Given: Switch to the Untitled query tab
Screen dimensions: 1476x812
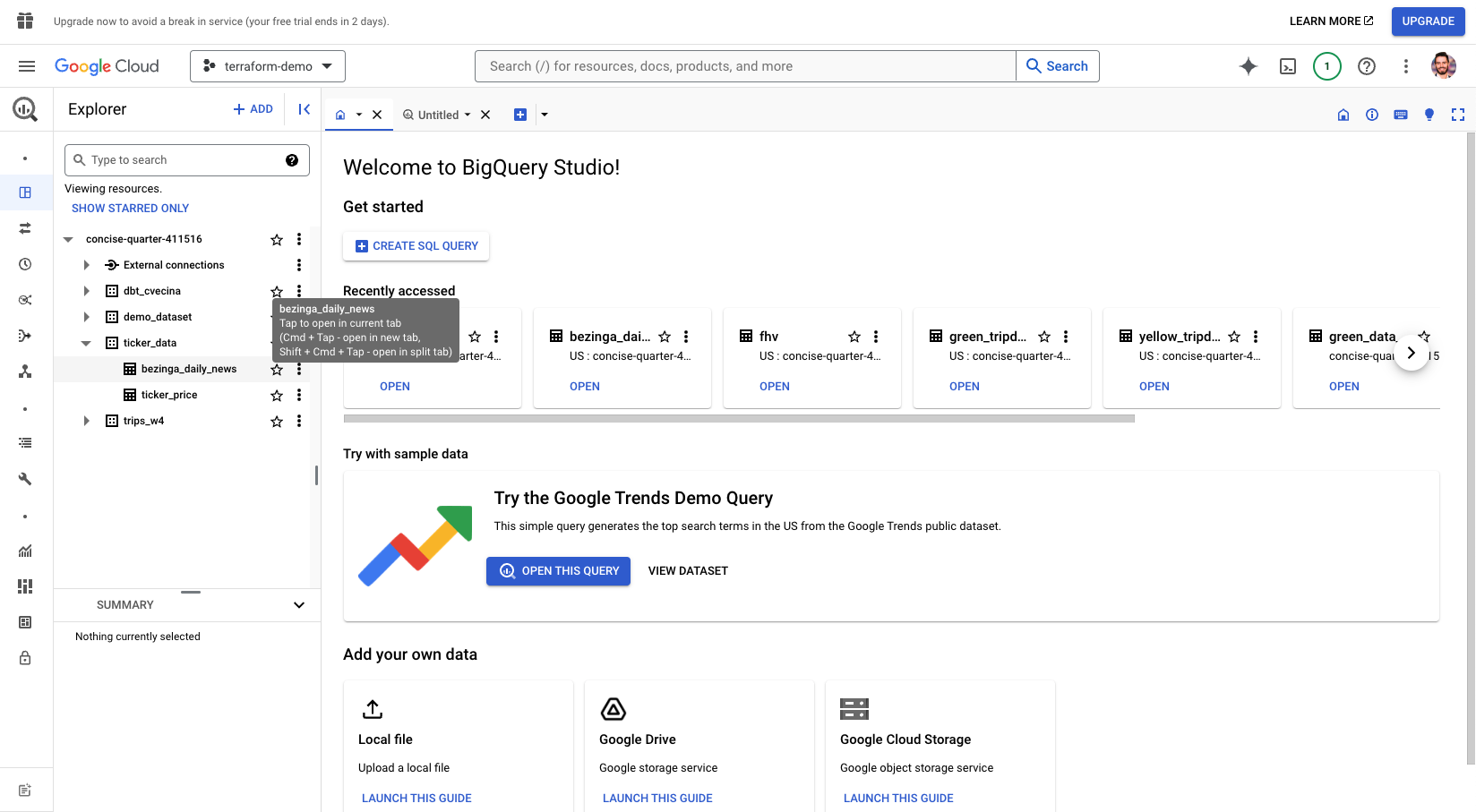Looking at the screenshot, I should [x=438, y=115].
